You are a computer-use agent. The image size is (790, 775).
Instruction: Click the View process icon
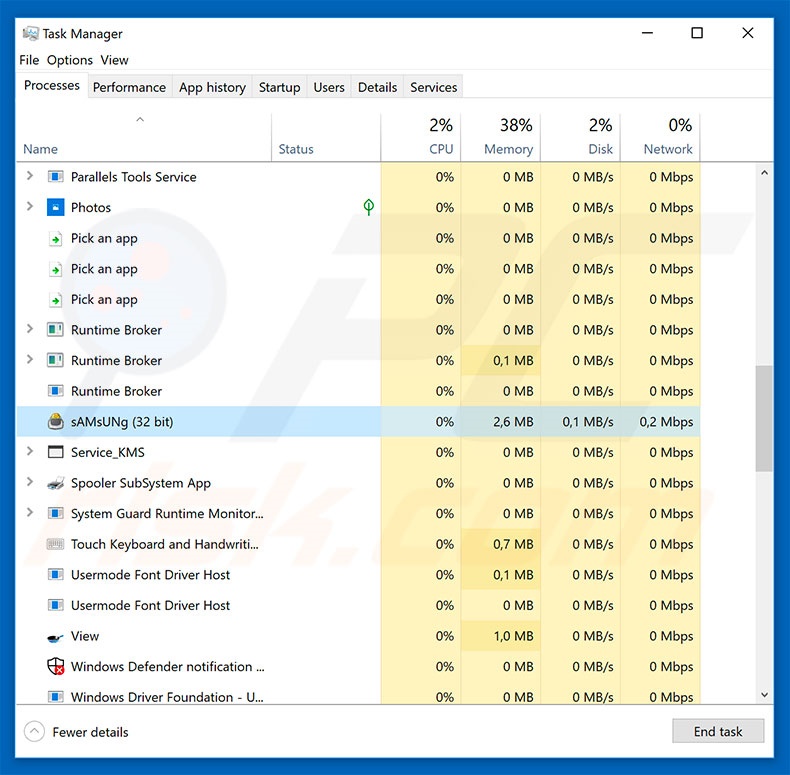coord(56,637)
